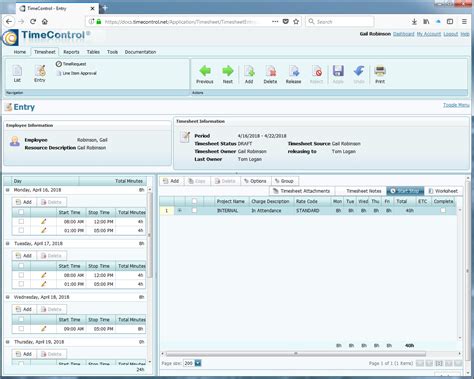Open the Group dropdown in grid toolbar
The height and width of the screenshot is (379, 474).
click(x=285, y=181)
